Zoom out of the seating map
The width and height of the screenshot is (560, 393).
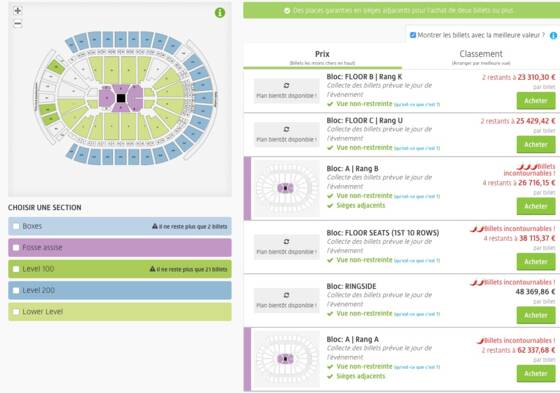click(x=18, y=24)
